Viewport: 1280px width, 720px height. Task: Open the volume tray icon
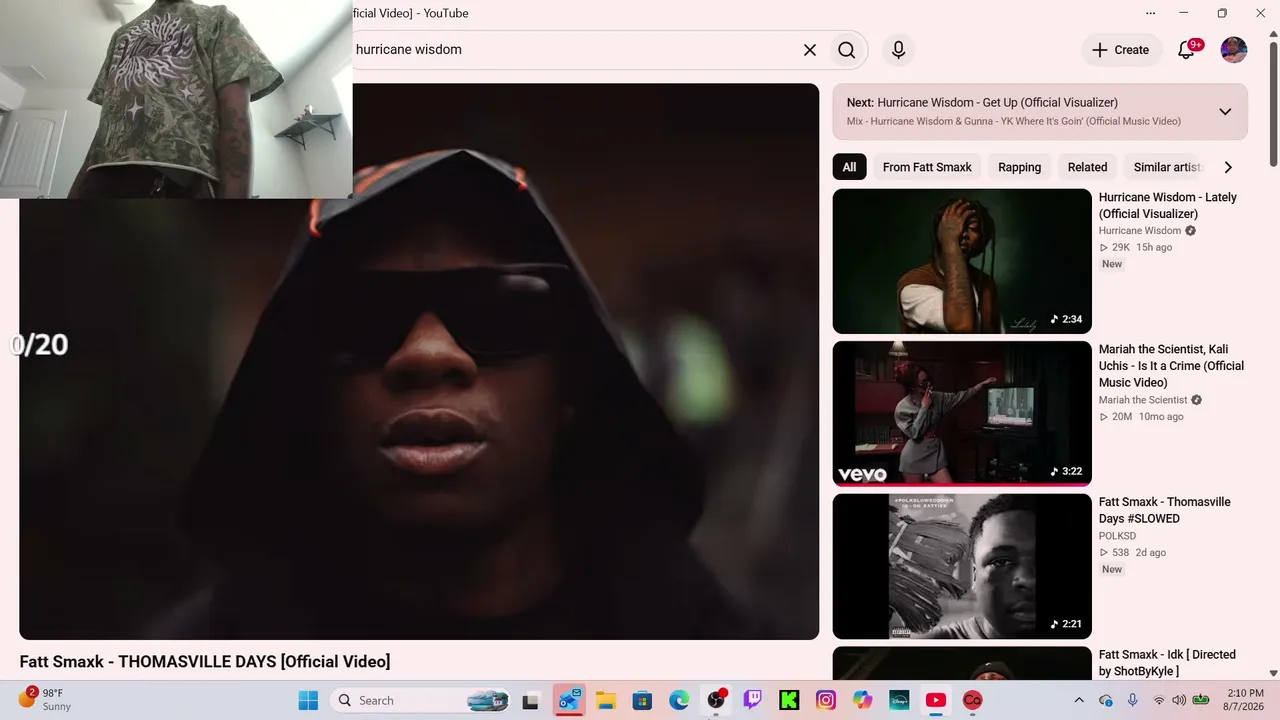[1179, 700]
